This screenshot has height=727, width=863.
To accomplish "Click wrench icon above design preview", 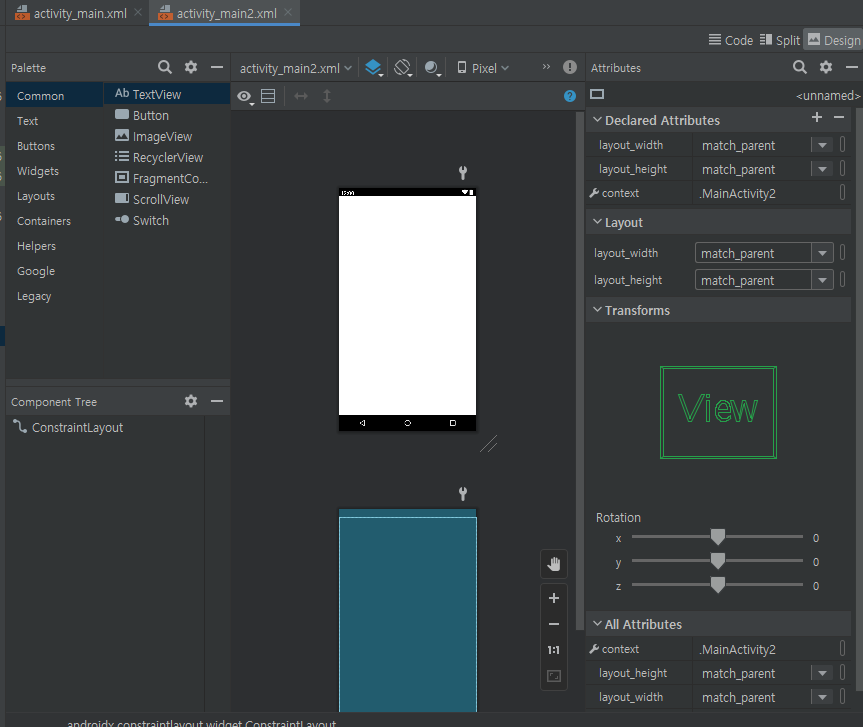I will [463, 173].
